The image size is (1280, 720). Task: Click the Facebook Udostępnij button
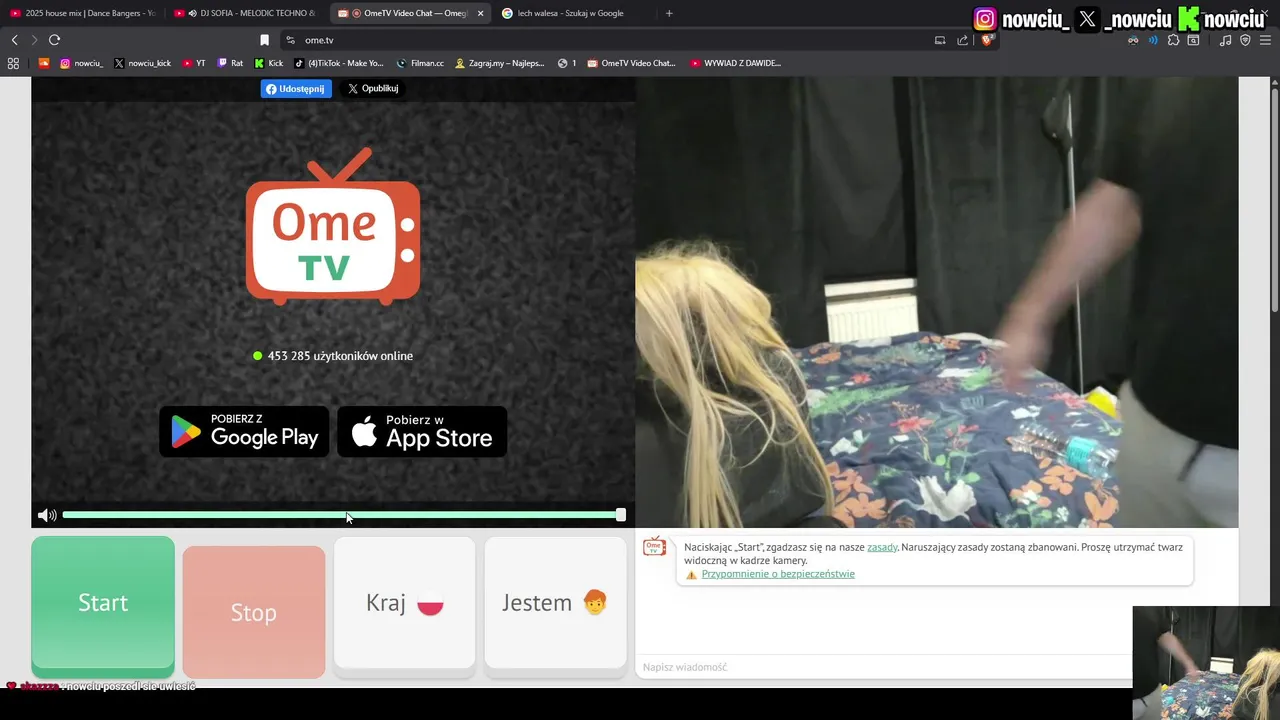296,88
